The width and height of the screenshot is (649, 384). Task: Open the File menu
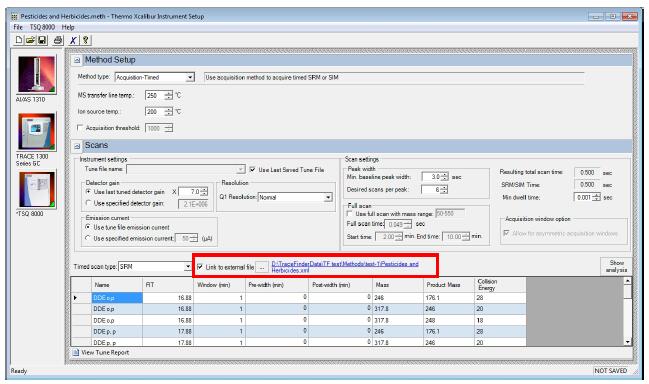(18, 27)
